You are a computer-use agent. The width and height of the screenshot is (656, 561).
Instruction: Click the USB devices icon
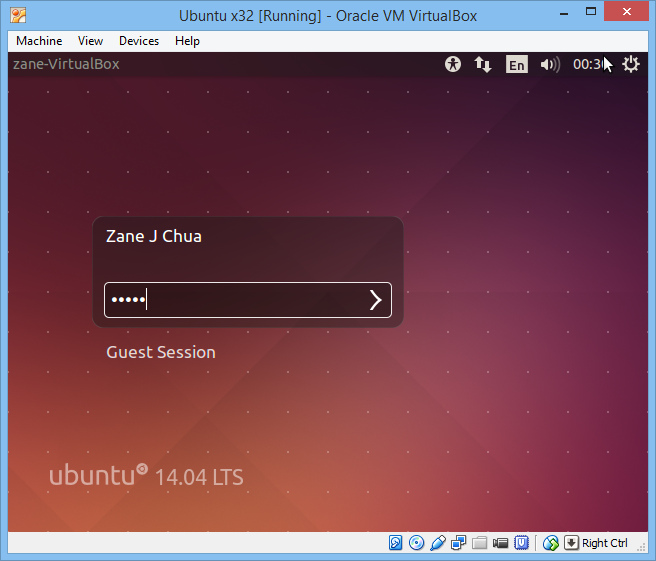point(438,543)
